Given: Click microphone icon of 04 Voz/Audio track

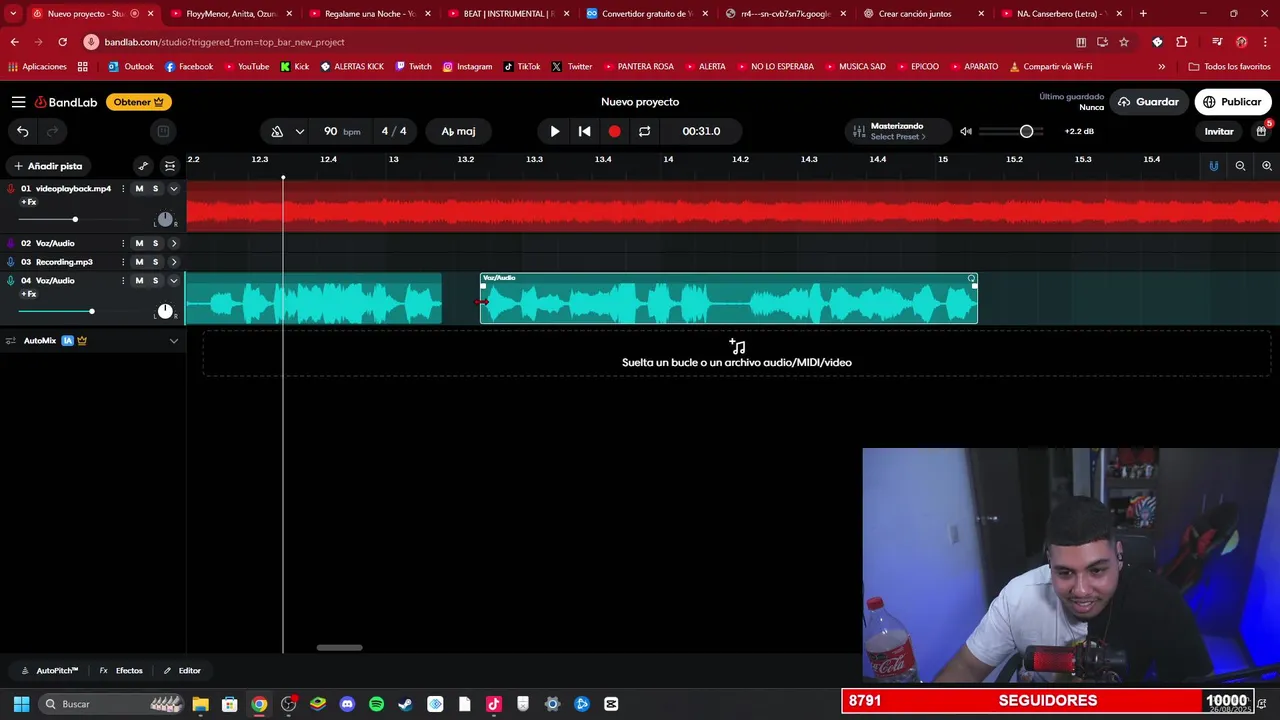Looking at the screenshot, I should pos(11,281).
